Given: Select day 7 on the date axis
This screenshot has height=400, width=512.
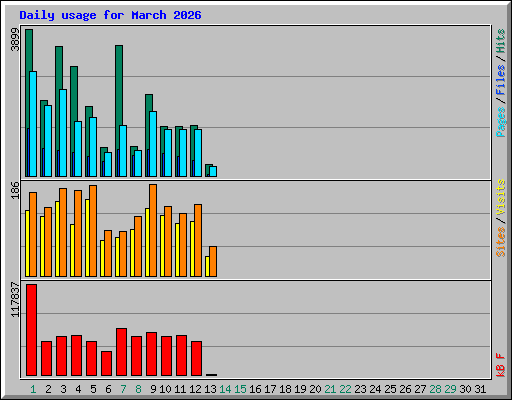Looking at the screenshot, I should (x=123, y=389).
